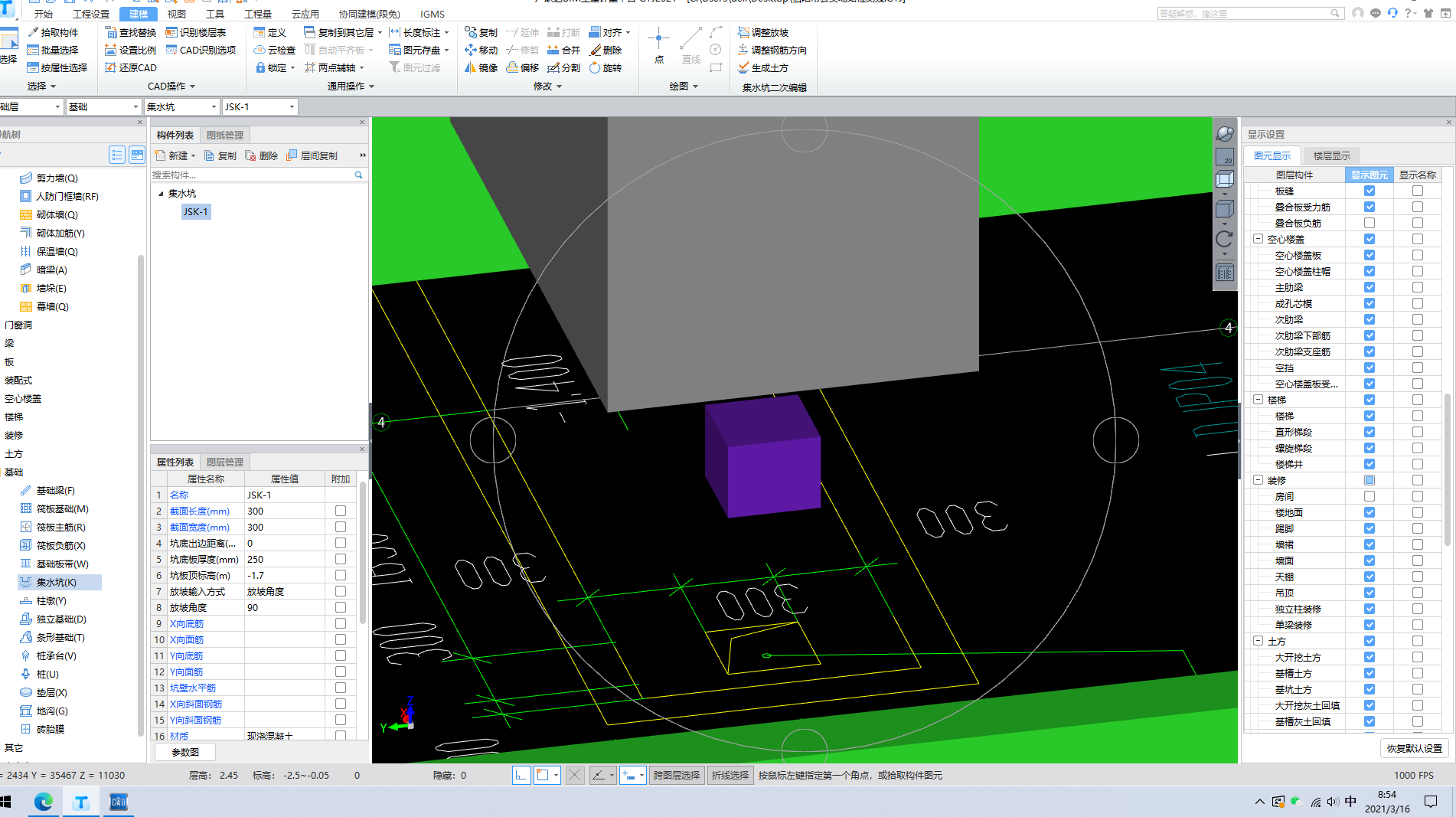Open the JSK-1 component dropdown
The height and width of the screenshot is (817, 1456).
click(x=260, y=106)
